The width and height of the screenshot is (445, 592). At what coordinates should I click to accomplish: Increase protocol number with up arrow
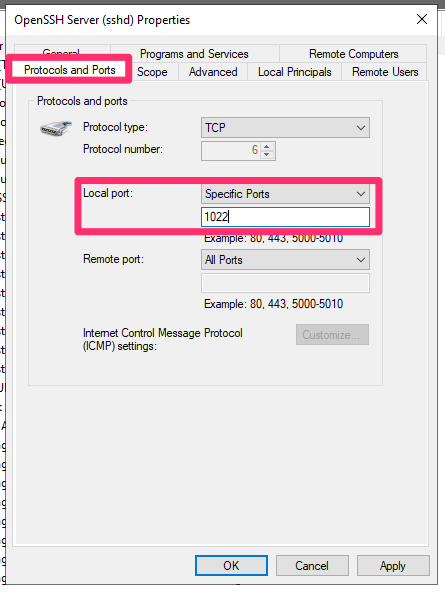(267, 146)
